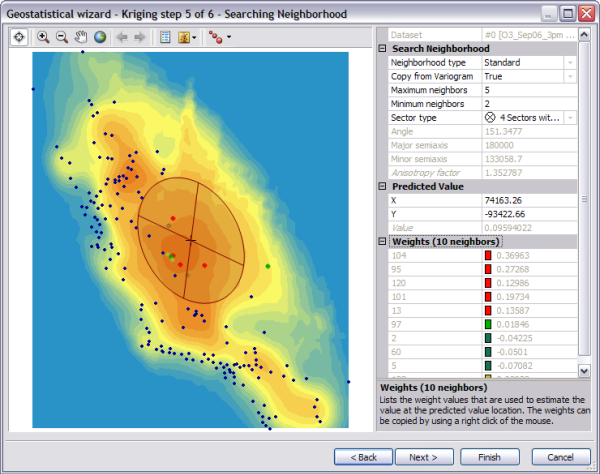Click the surface display map icon
Screen dimensions: 600x474
[184, 37]
